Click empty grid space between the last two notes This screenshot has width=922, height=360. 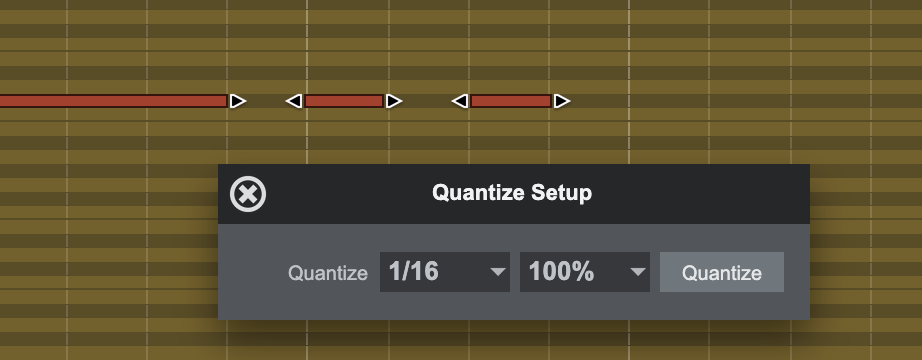[x=427, y=101]
